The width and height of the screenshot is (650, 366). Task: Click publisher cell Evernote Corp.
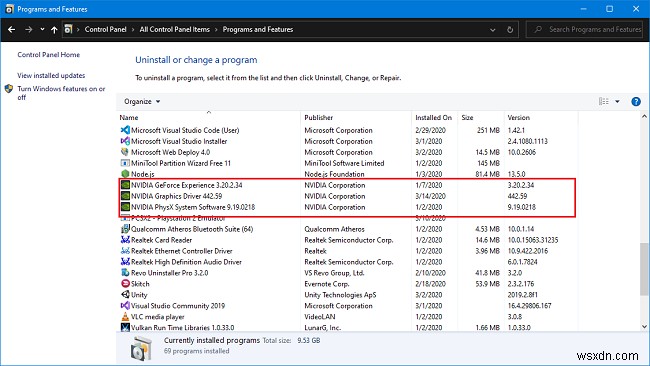(327, 284)
